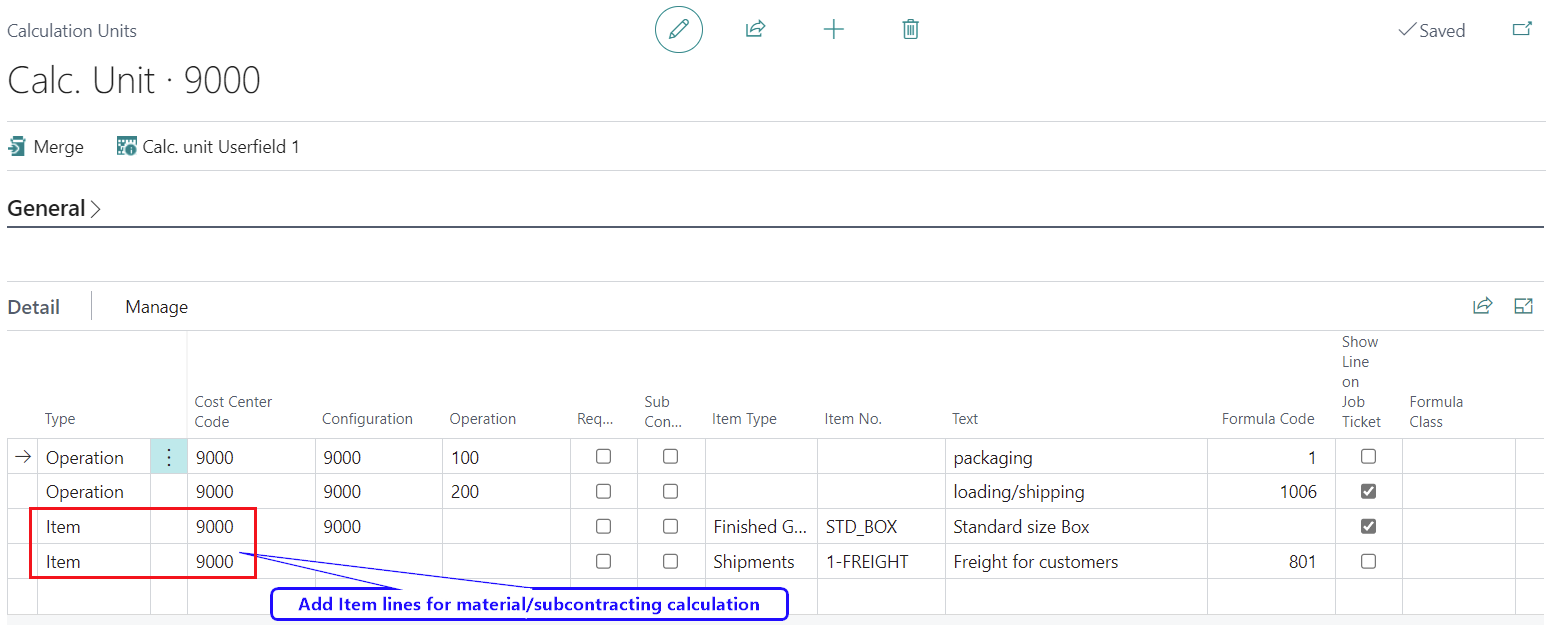Toggle Show Line on Job Ticket for packaging
This screenshot has height=625, width=1546.
(1368, 456)
